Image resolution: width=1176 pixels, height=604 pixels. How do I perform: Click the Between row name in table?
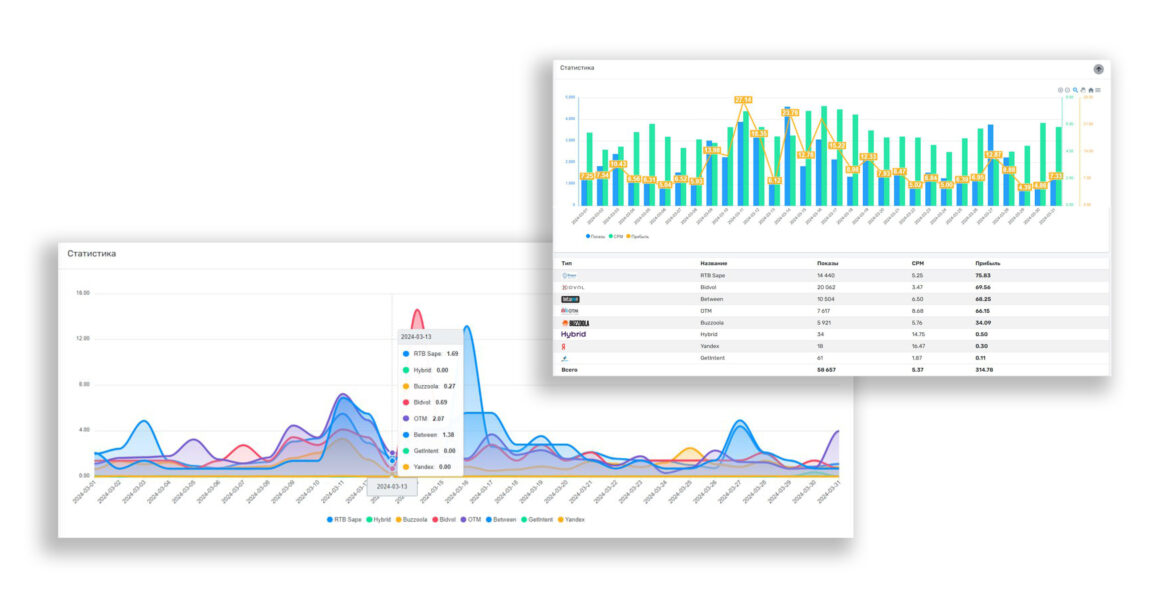[711, 299]
